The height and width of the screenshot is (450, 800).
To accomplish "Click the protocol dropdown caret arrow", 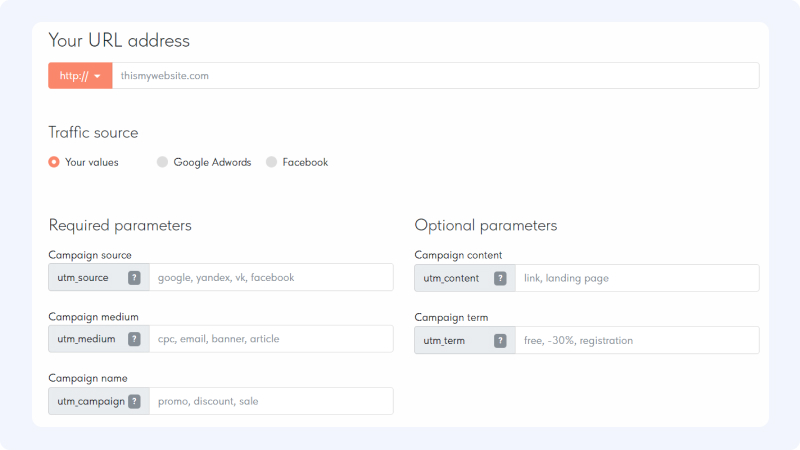I will pos(97,77).
